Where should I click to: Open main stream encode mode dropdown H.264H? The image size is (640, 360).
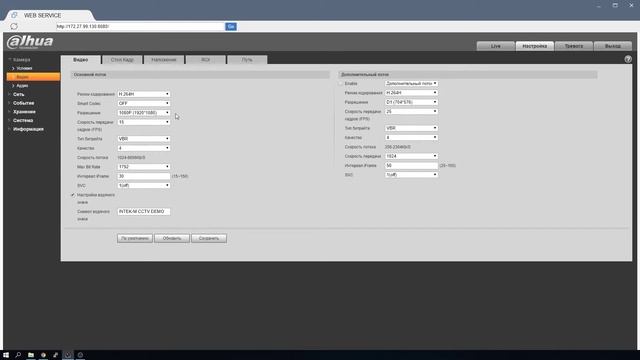[x=144, y=94]
